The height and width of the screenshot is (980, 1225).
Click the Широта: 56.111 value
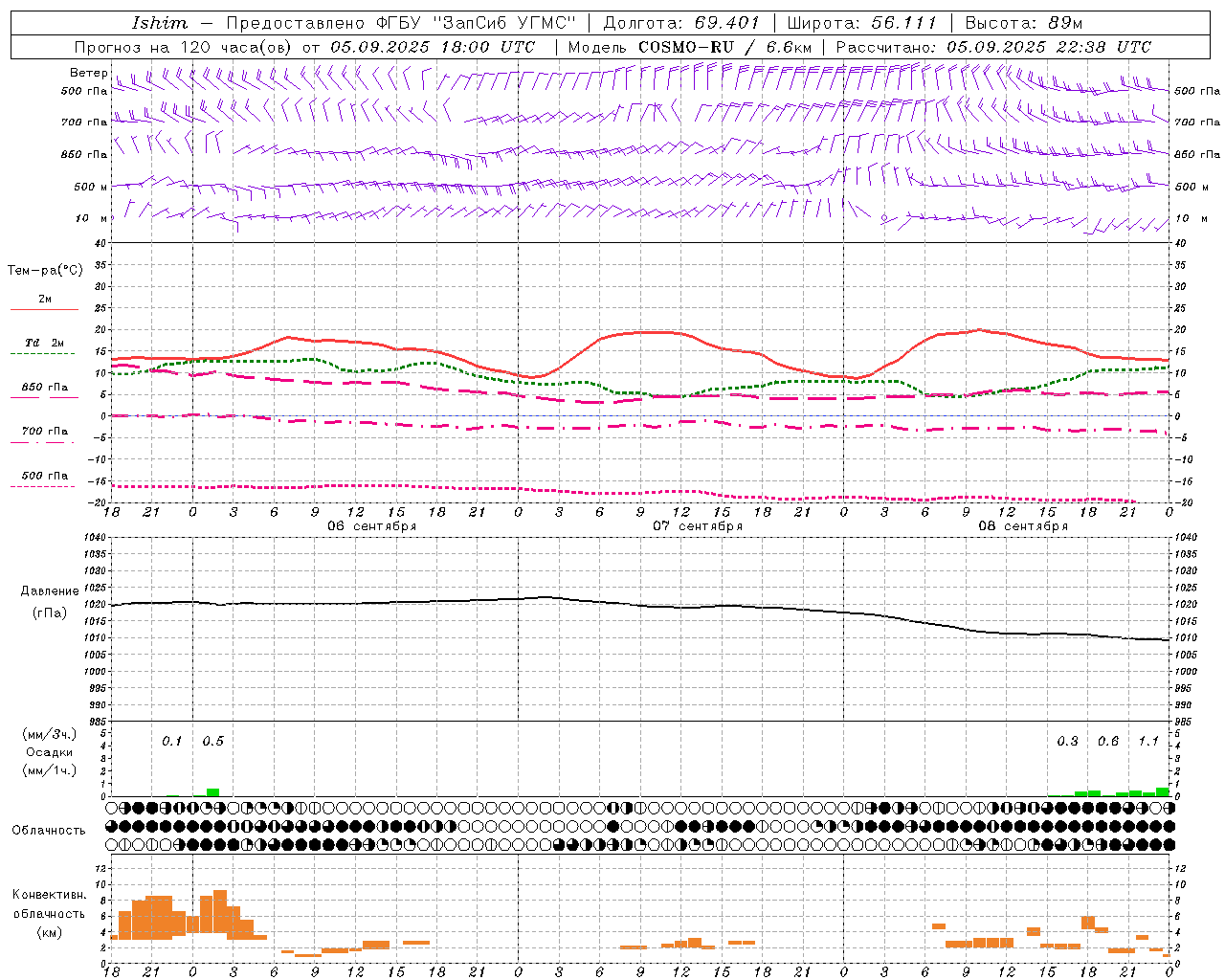[861, 23]
